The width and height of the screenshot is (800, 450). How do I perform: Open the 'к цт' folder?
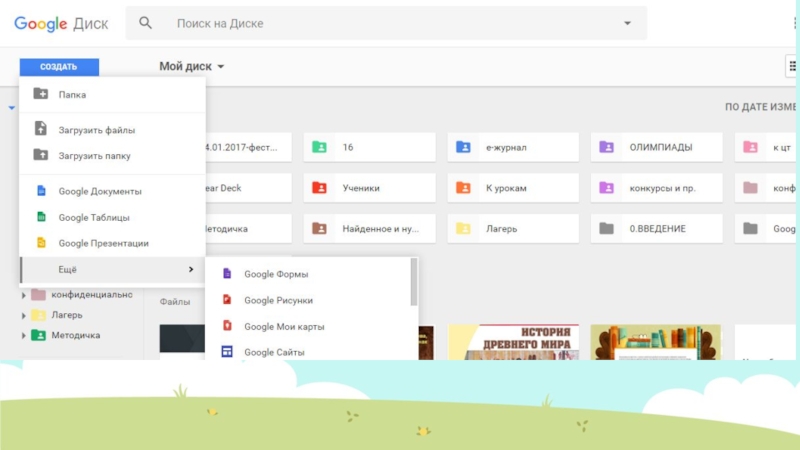pyautogui.click(x=765, y=147)
